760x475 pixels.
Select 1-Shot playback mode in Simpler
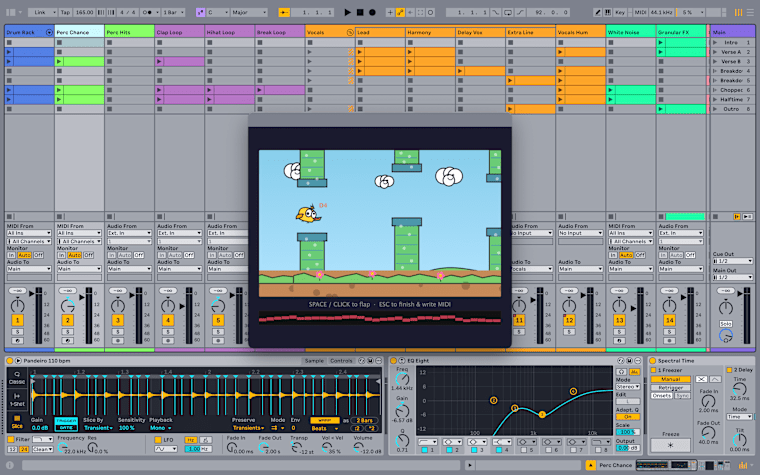(17, 399)
